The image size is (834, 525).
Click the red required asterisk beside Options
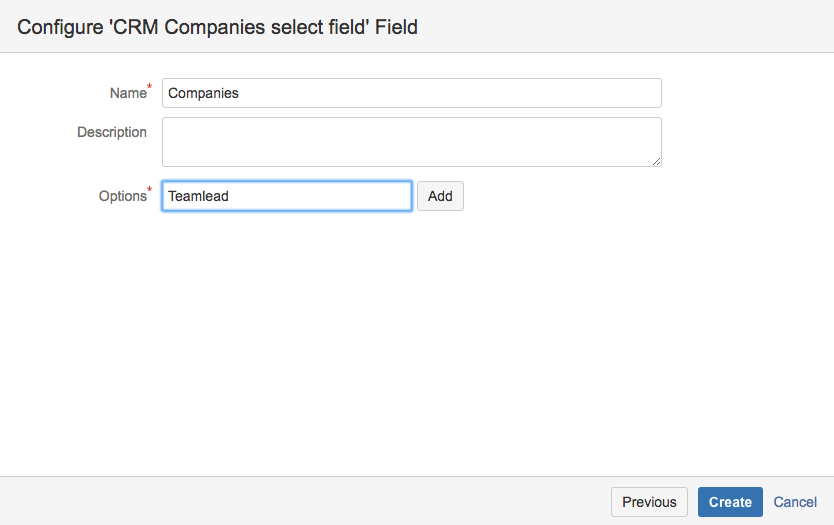150,191
